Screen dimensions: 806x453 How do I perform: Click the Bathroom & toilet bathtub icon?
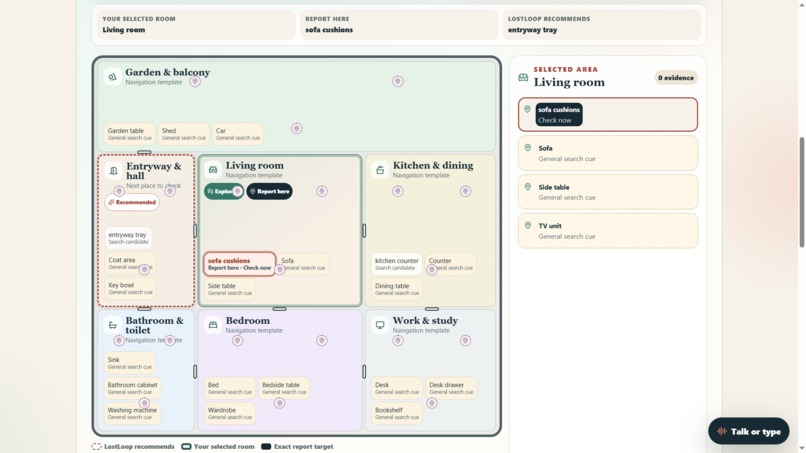click(x=113, y=325)
